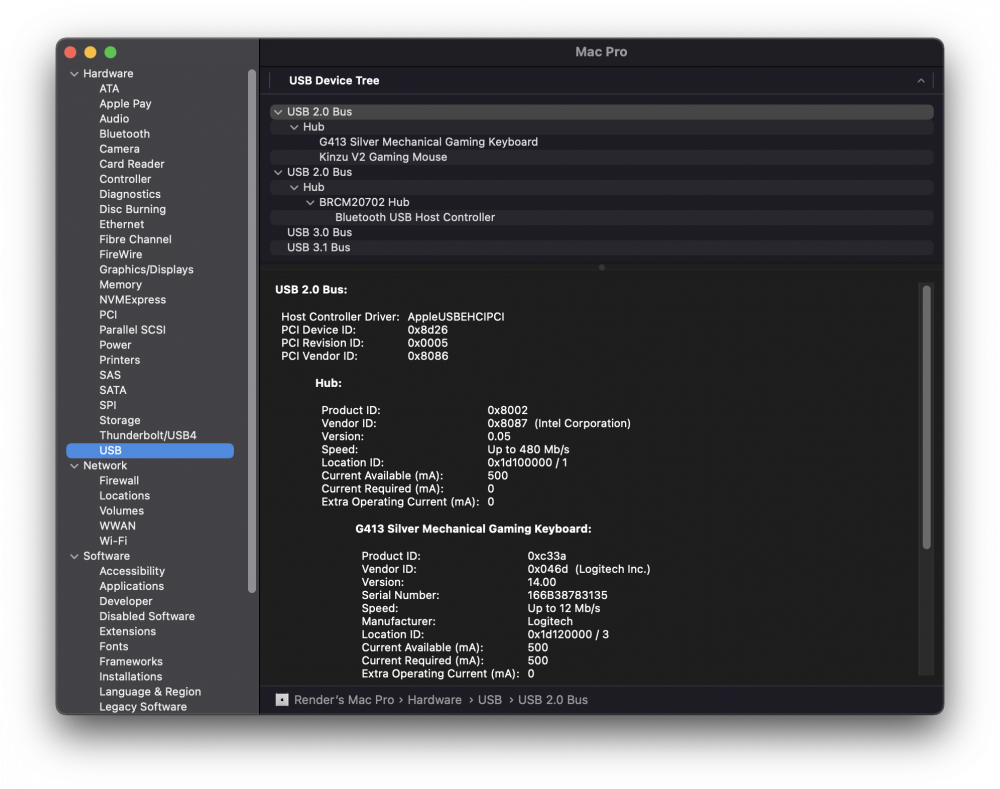Select Bluetooth USB Host Controller row
Image resolution: width=1000 pixels, height=789 pixels.
[x=601, y=217]
